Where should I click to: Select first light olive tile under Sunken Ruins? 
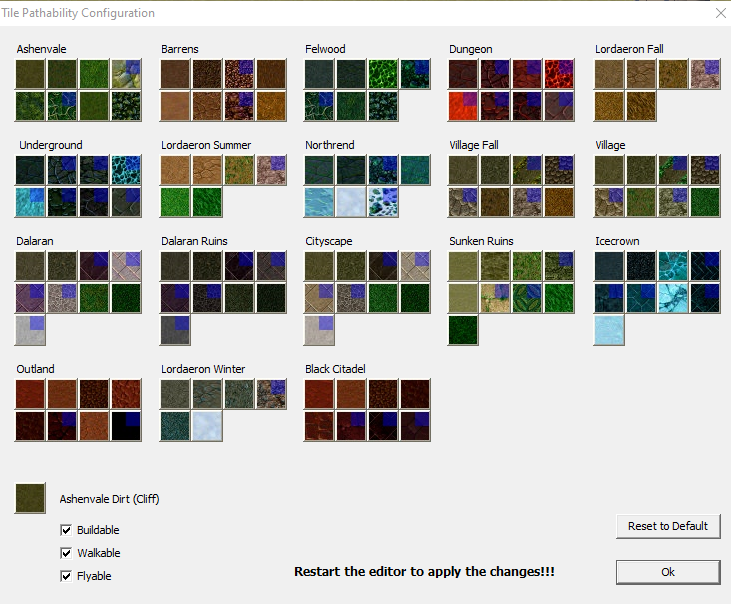coord(463,266)
